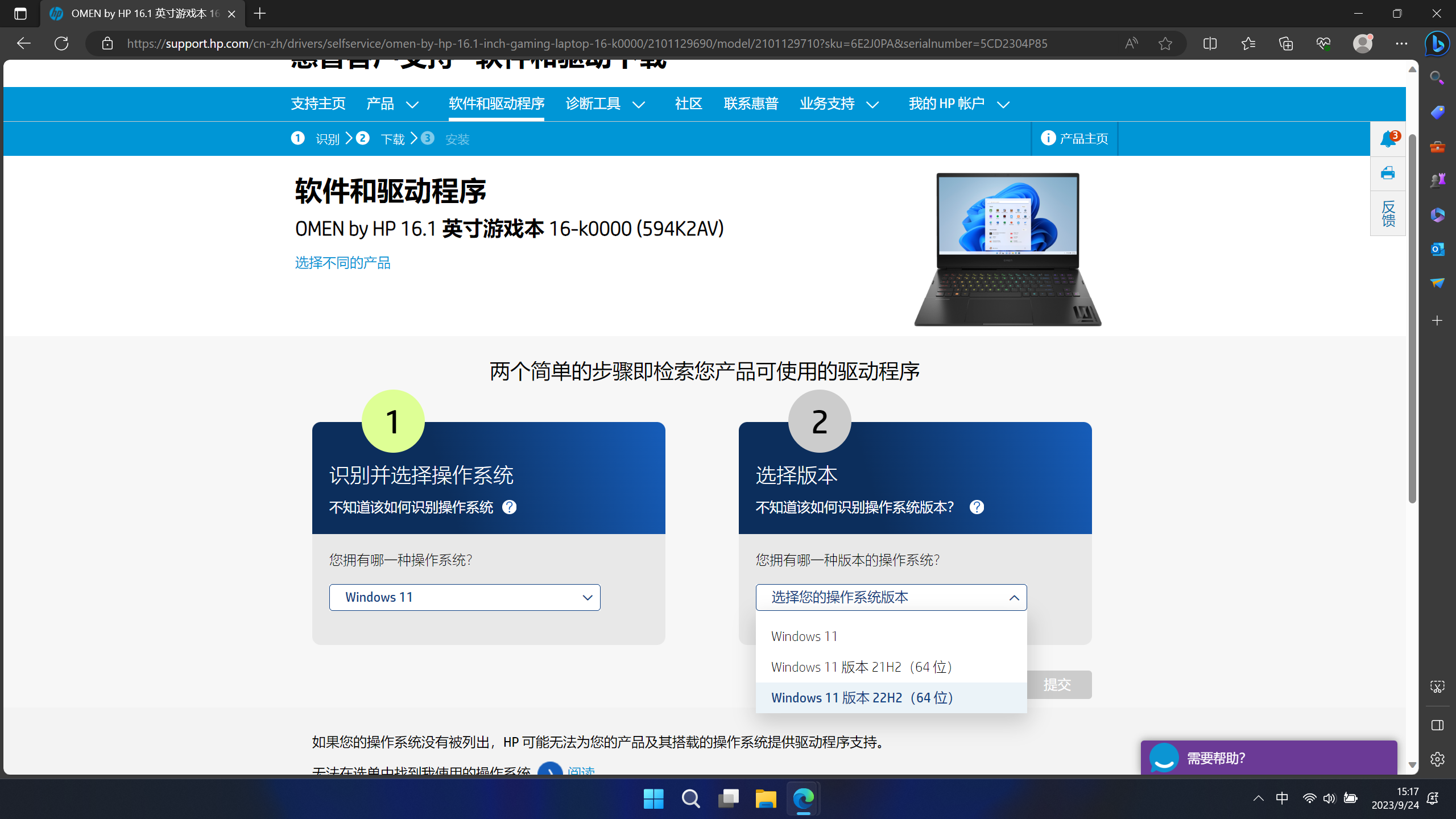Click the OS version help question mark
The width and height of the screenshot is (1456, 819).
tap(977, 507)
